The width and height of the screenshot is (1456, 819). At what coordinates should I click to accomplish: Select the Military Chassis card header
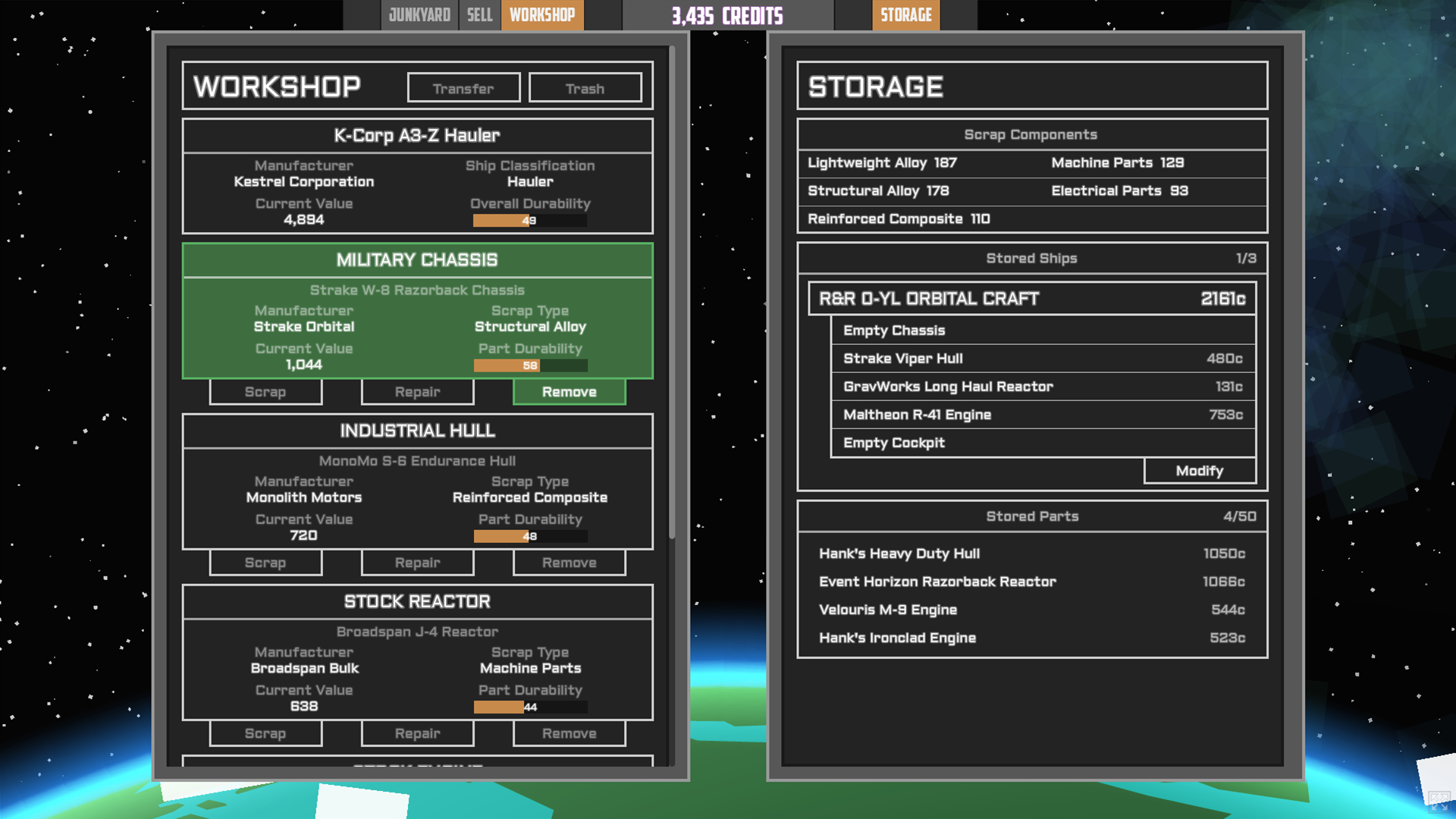417,260
